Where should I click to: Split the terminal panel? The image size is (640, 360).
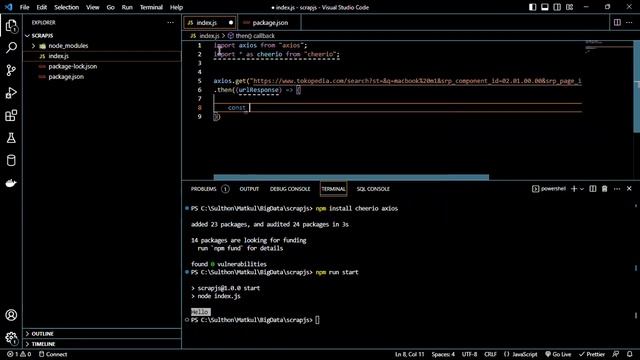coord(593,189)
